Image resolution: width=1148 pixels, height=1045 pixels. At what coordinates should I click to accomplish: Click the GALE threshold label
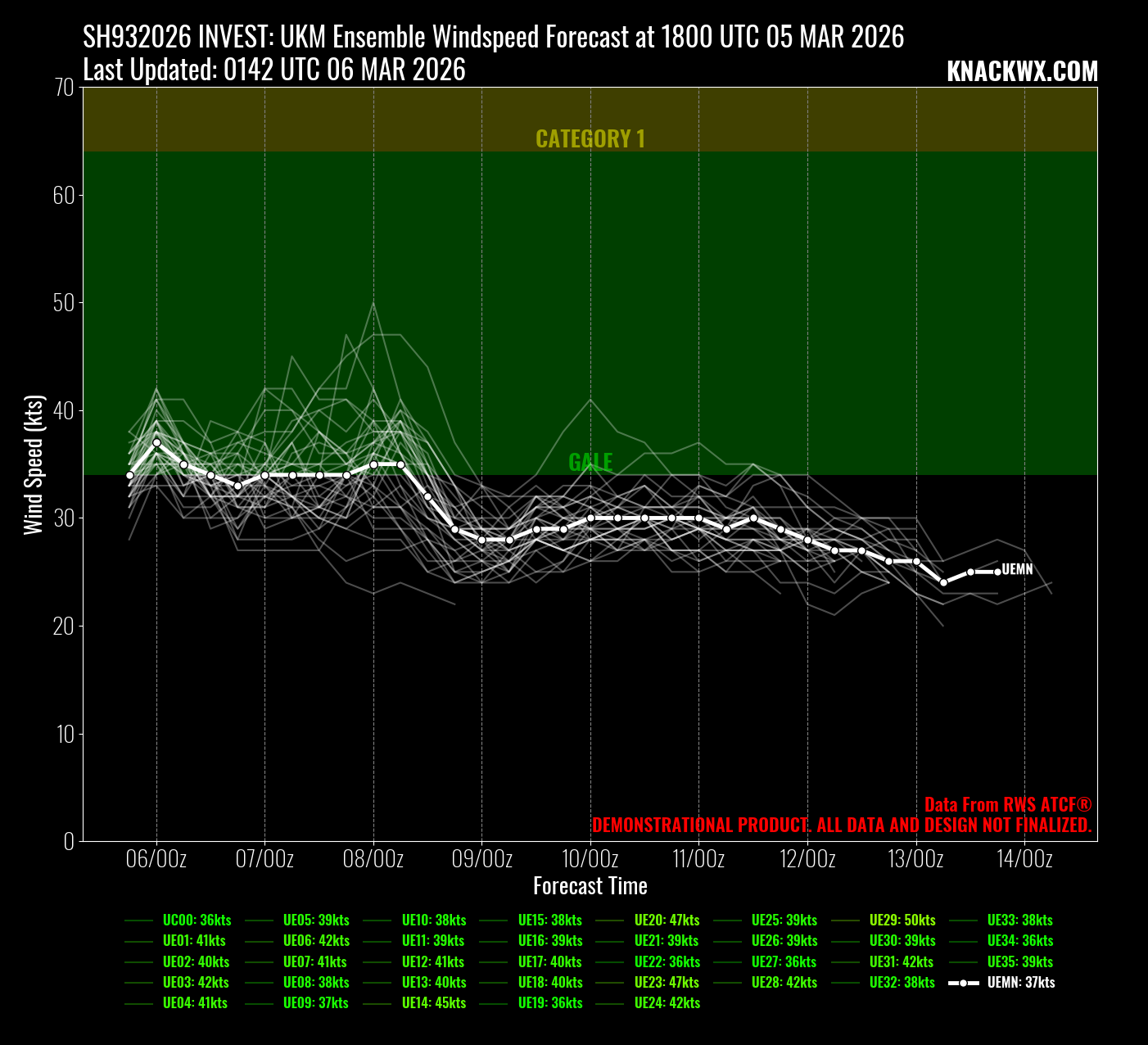590,463
